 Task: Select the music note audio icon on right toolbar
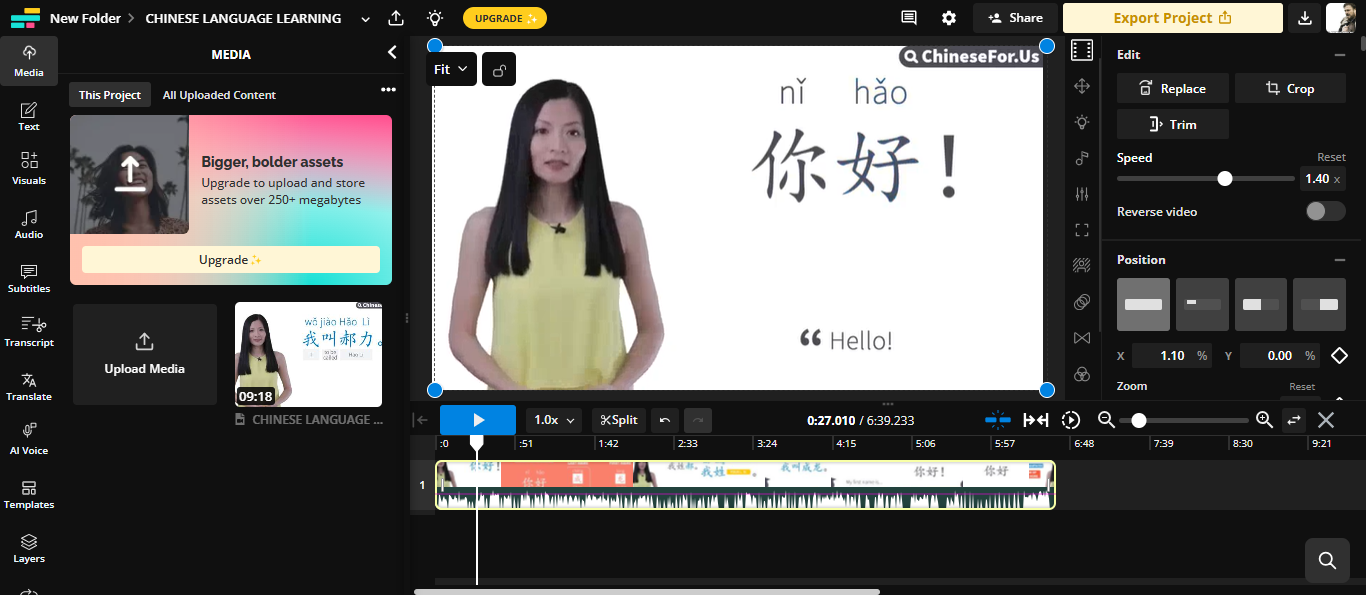[1081, 158]
